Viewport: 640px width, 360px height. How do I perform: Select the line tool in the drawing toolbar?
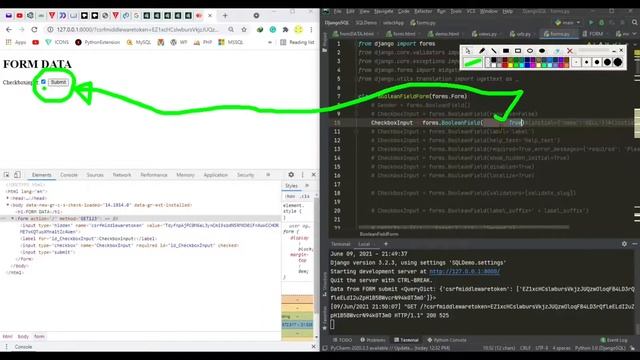coord(493,51)
